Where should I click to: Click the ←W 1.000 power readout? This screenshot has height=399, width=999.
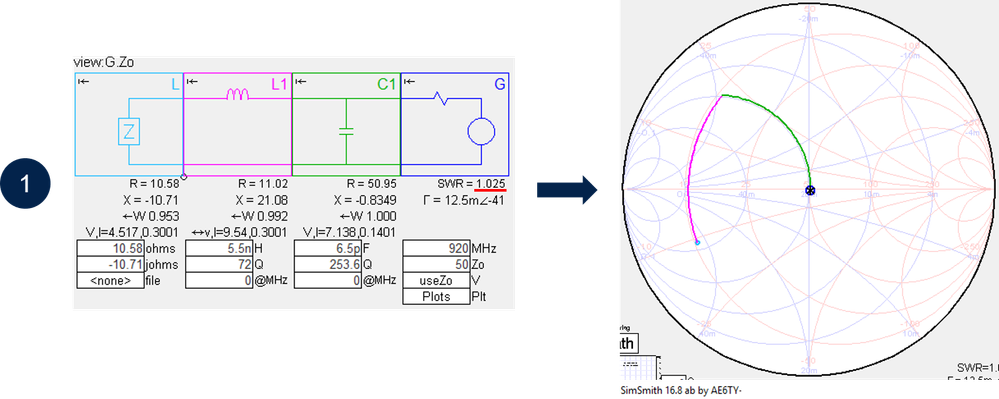(368, 215)
